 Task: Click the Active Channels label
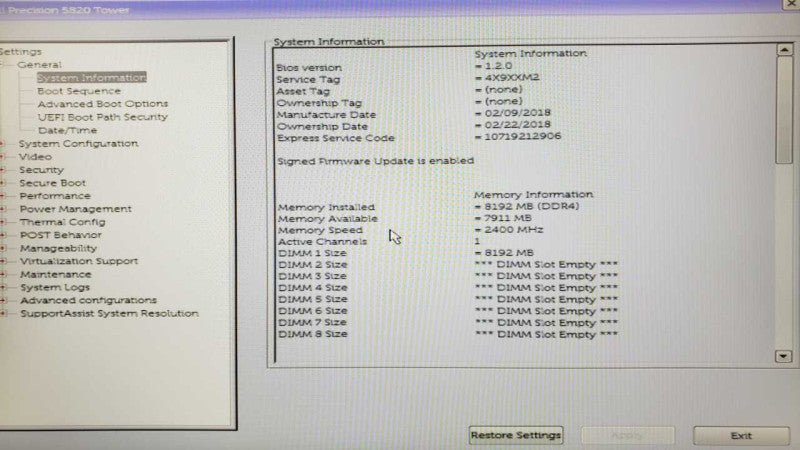pos(322,242)
